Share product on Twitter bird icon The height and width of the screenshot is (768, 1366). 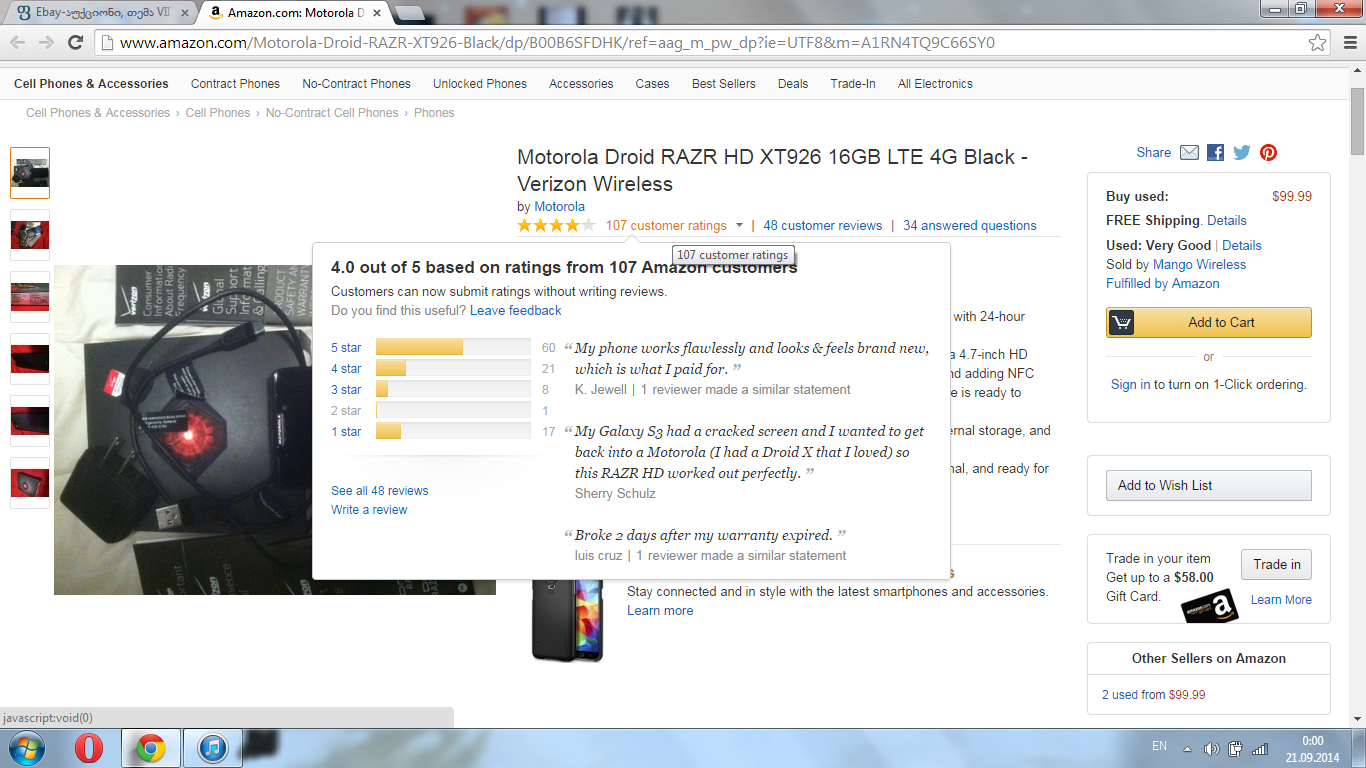(x=1242, y=153)
